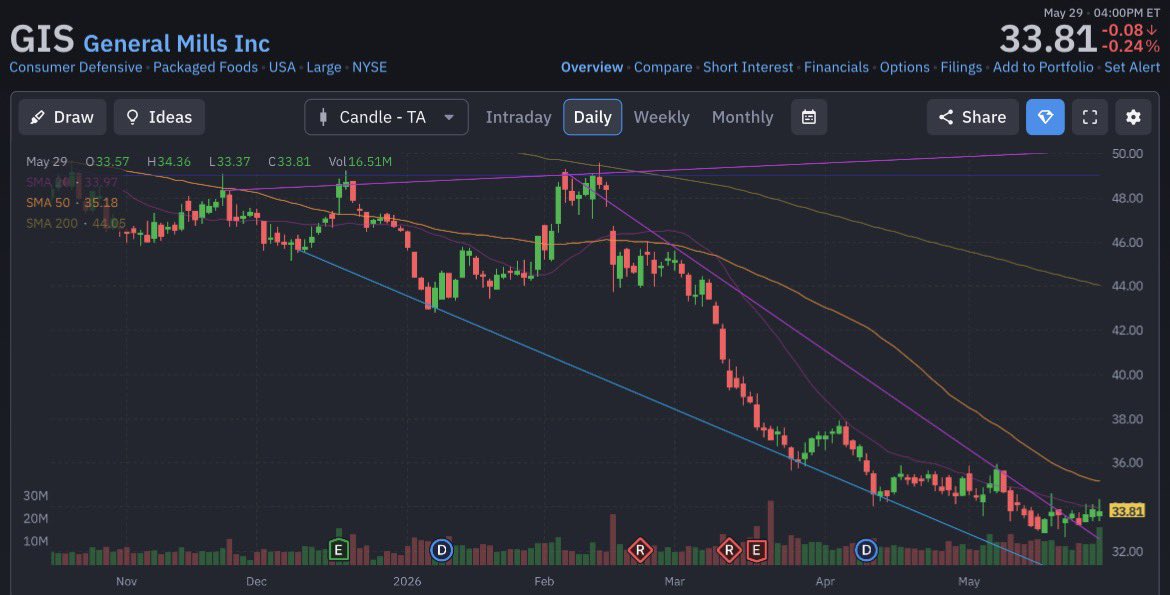
Task: Click the SMA 200 indicator label
Action: (75, 223)
